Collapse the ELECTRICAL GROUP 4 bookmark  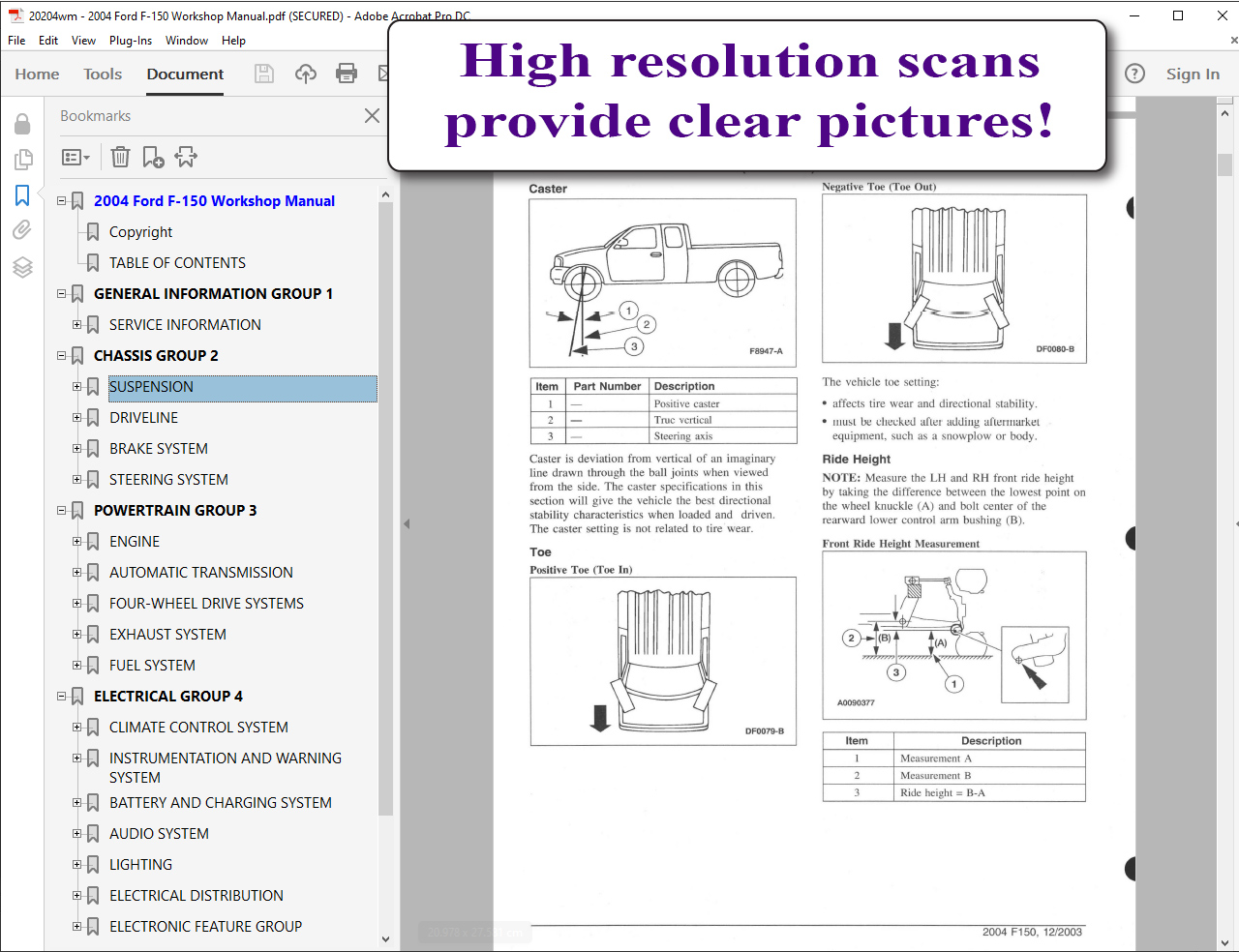62,697
